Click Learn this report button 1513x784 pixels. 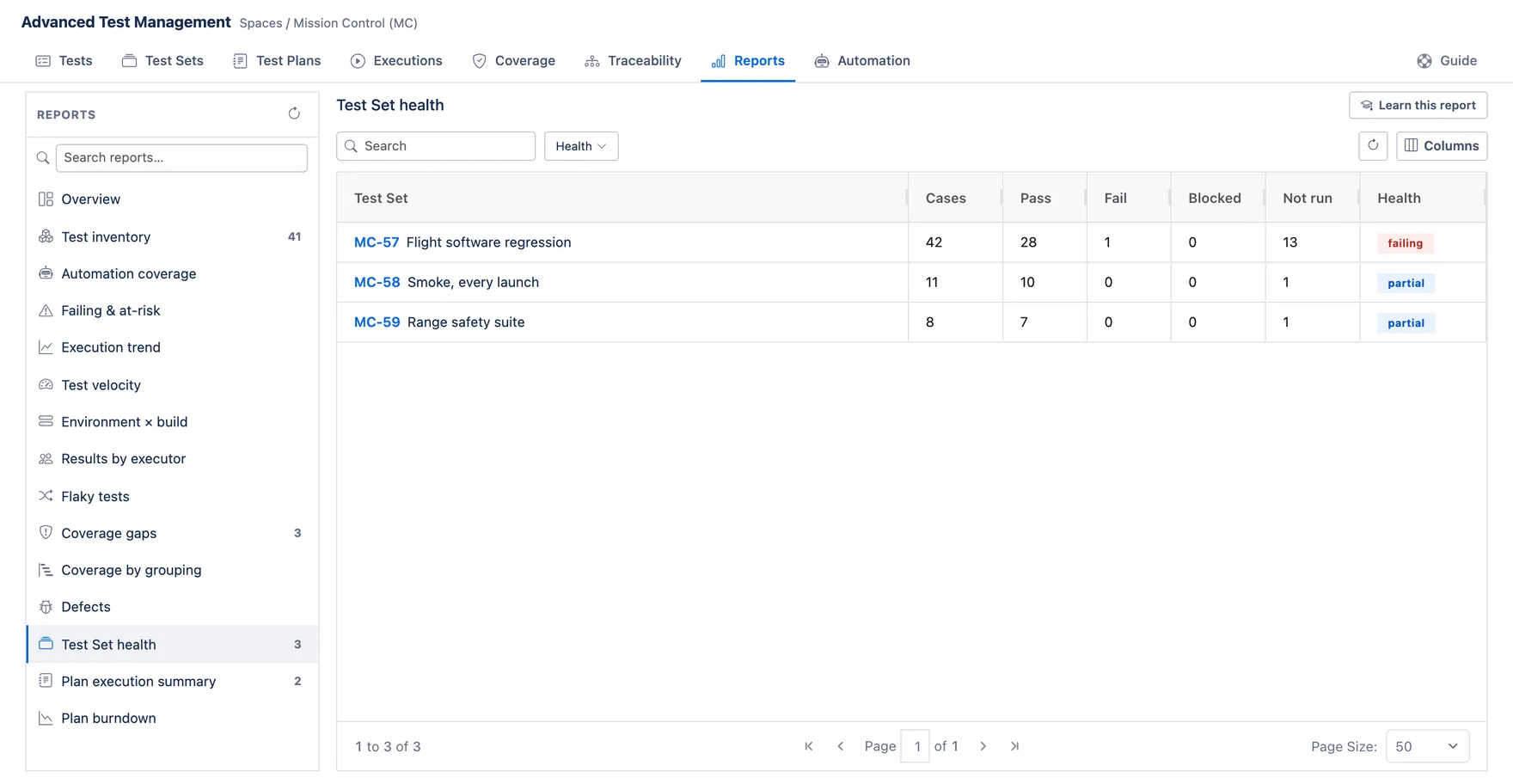coord(1418,105)
